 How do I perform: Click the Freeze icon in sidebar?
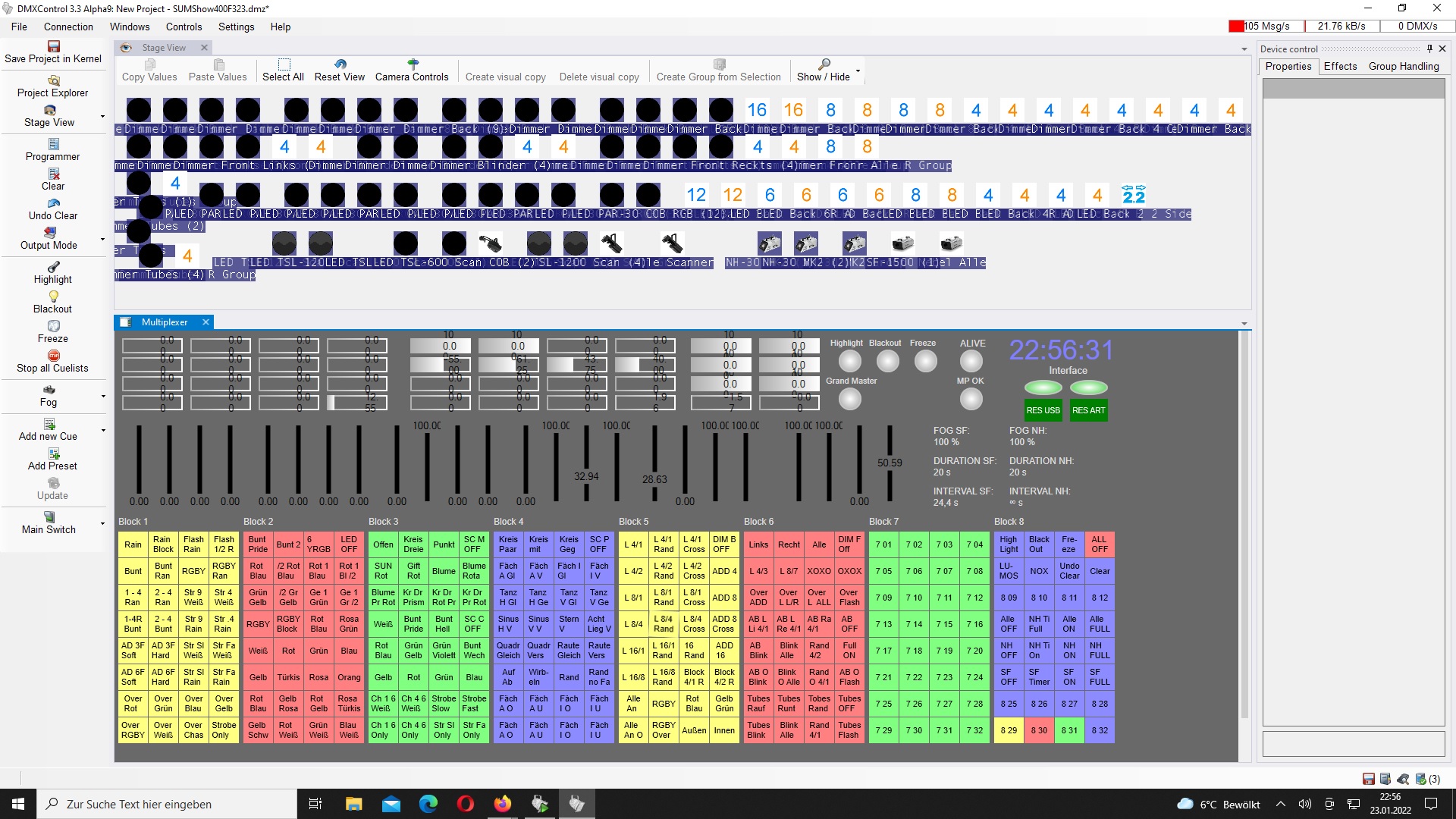pos(53,326)
